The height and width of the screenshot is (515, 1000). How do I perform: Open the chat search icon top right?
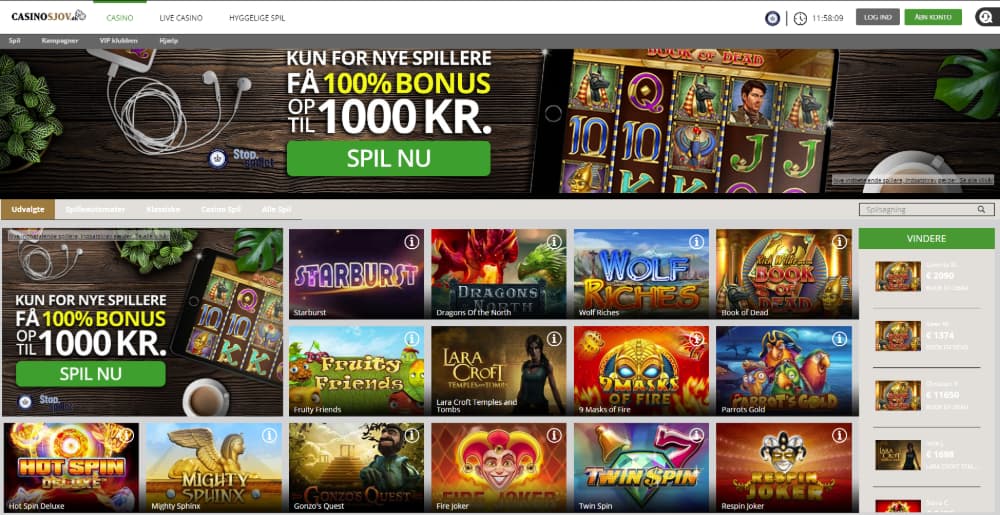[985, 17]
